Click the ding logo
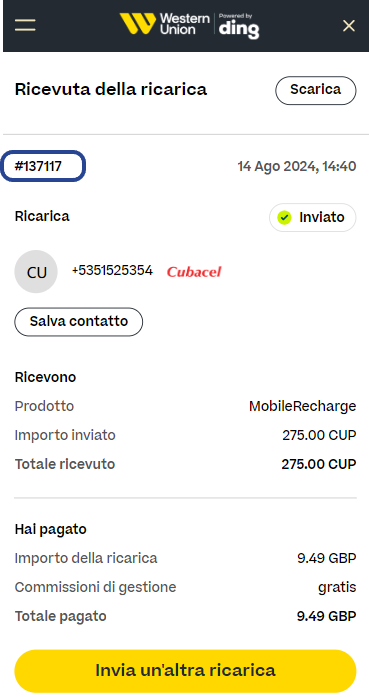The image size is (369, 697). point(239,26)
